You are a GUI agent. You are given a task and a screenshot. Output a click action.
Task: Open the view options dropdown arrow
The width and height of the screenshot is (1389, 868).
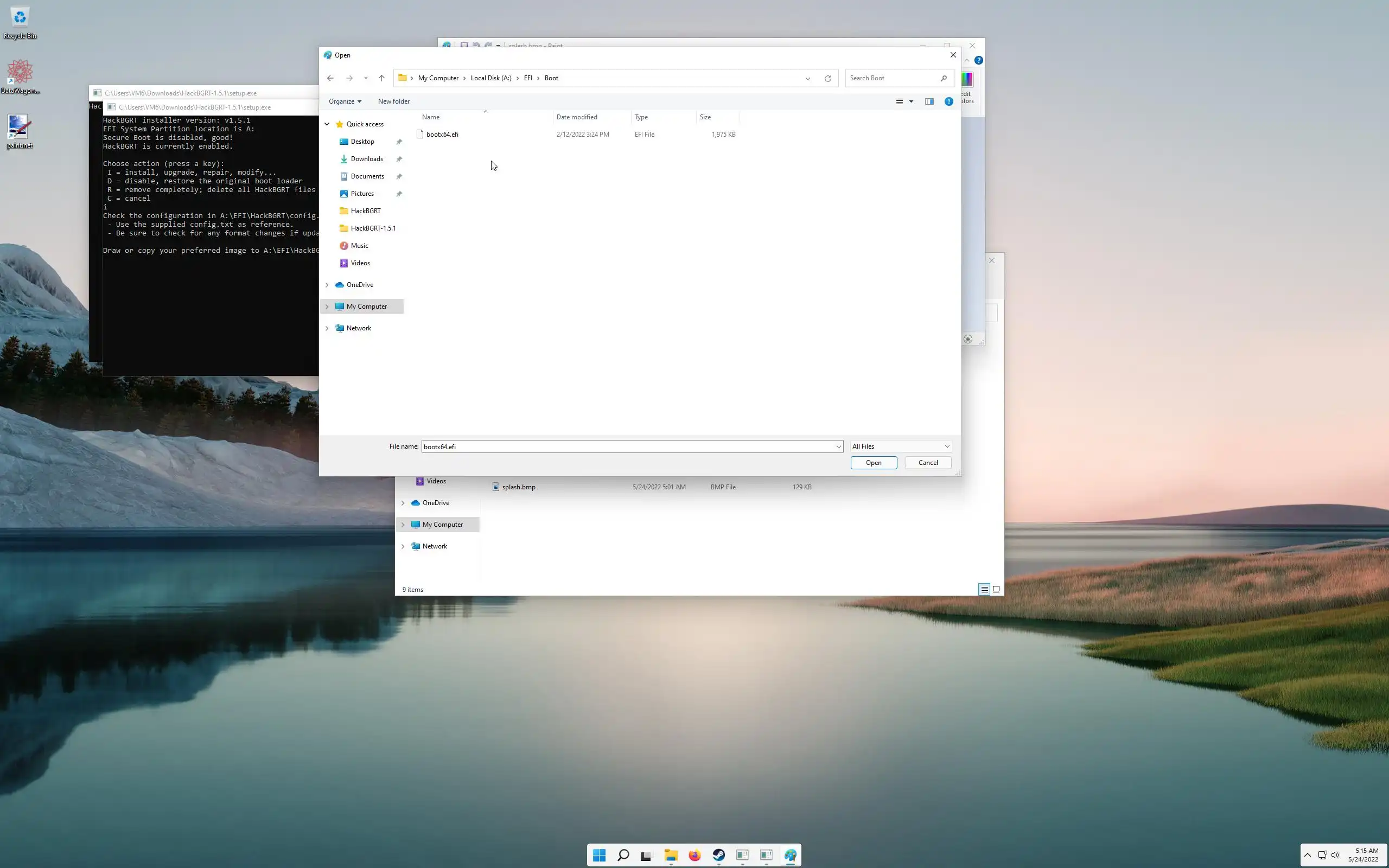pyautogui.click(x=911, y=101)
